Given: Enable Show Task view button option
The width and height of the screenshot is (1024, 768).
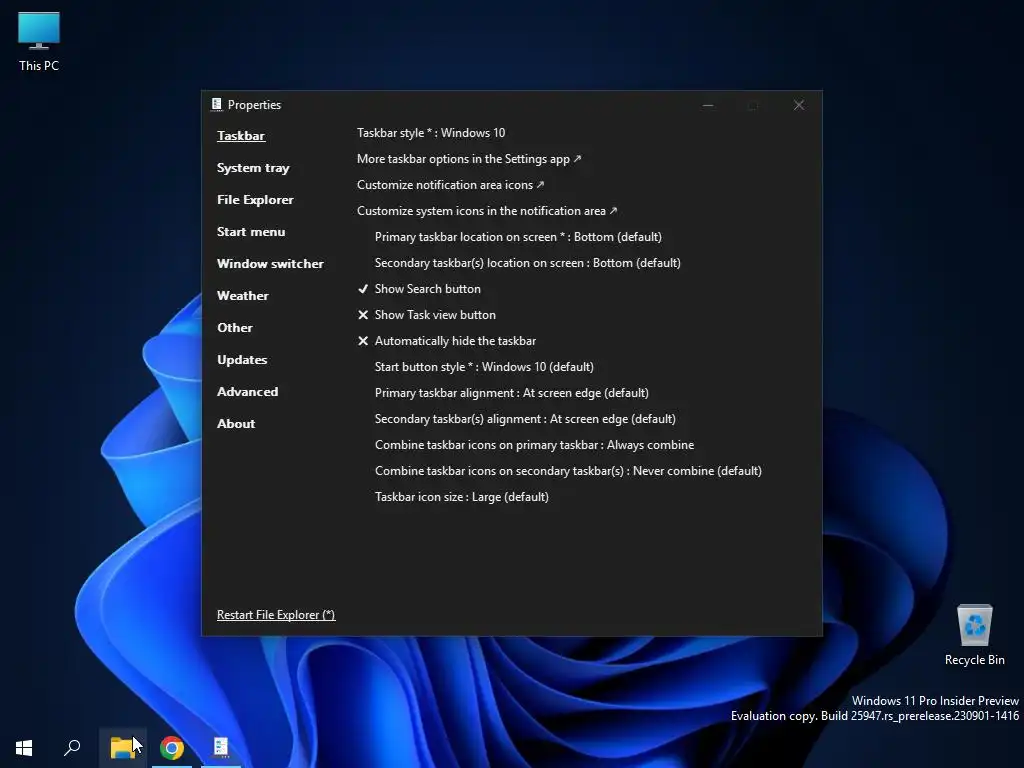Looking at the screenshot, I should click(x=426, y=315).
